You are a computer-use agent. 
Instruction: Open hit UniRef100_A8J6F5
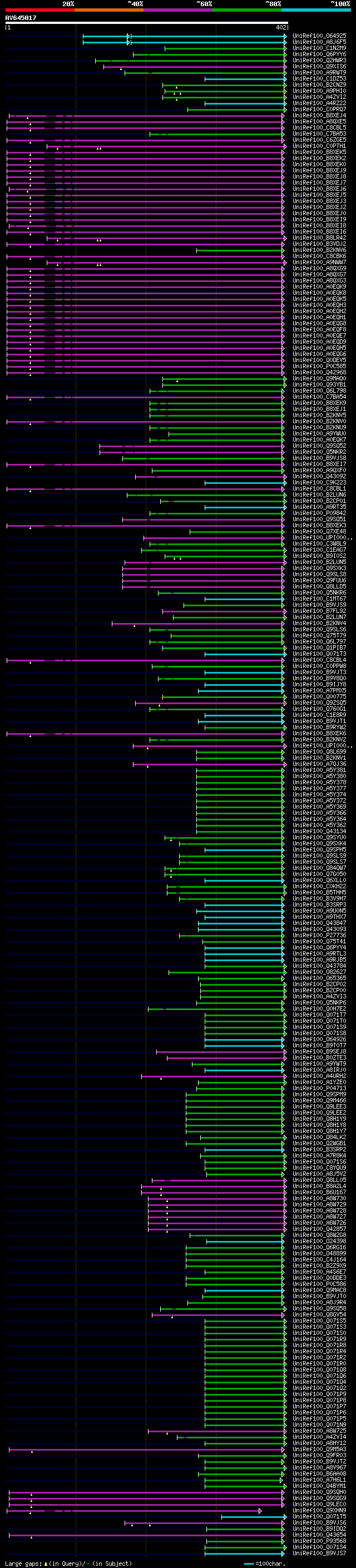[x=319, y=42]
